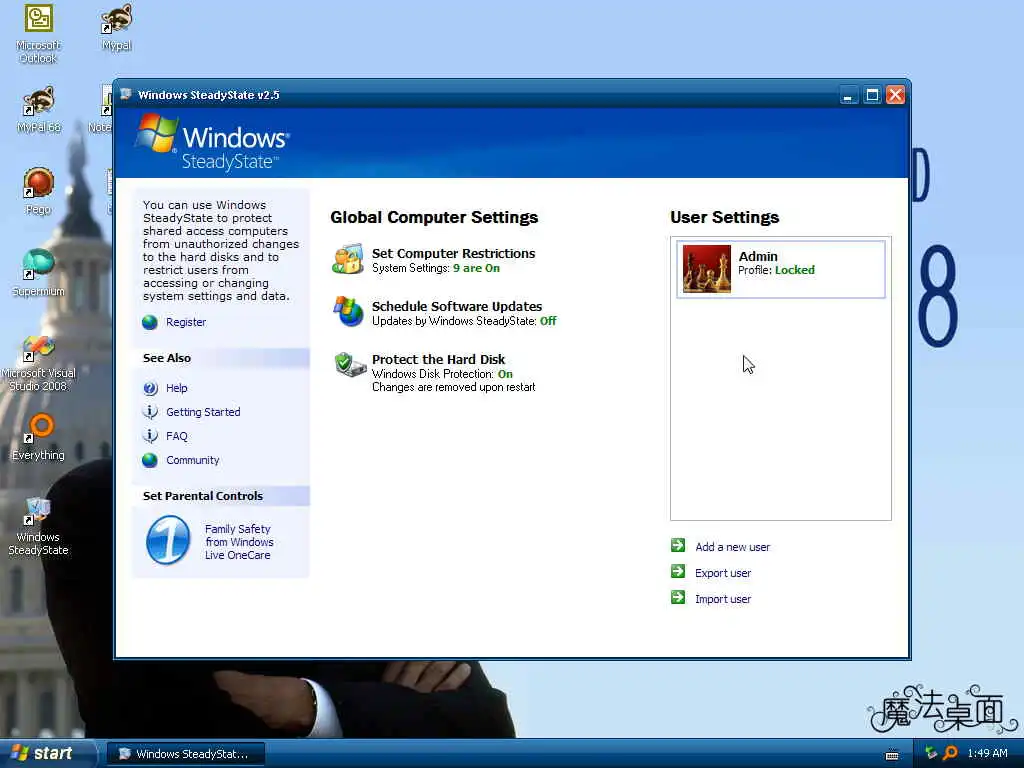Select the Microsoft Outlook desktop icon

point(39,34)
